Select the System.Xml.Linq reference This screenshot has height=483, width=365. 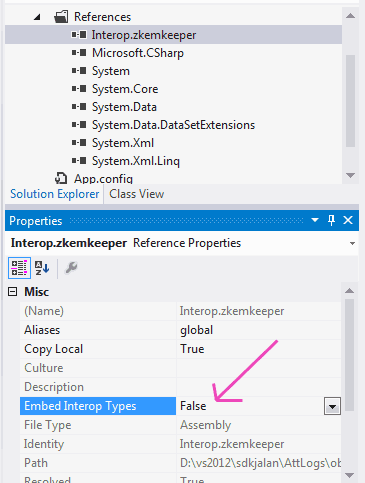coord(136,161)
